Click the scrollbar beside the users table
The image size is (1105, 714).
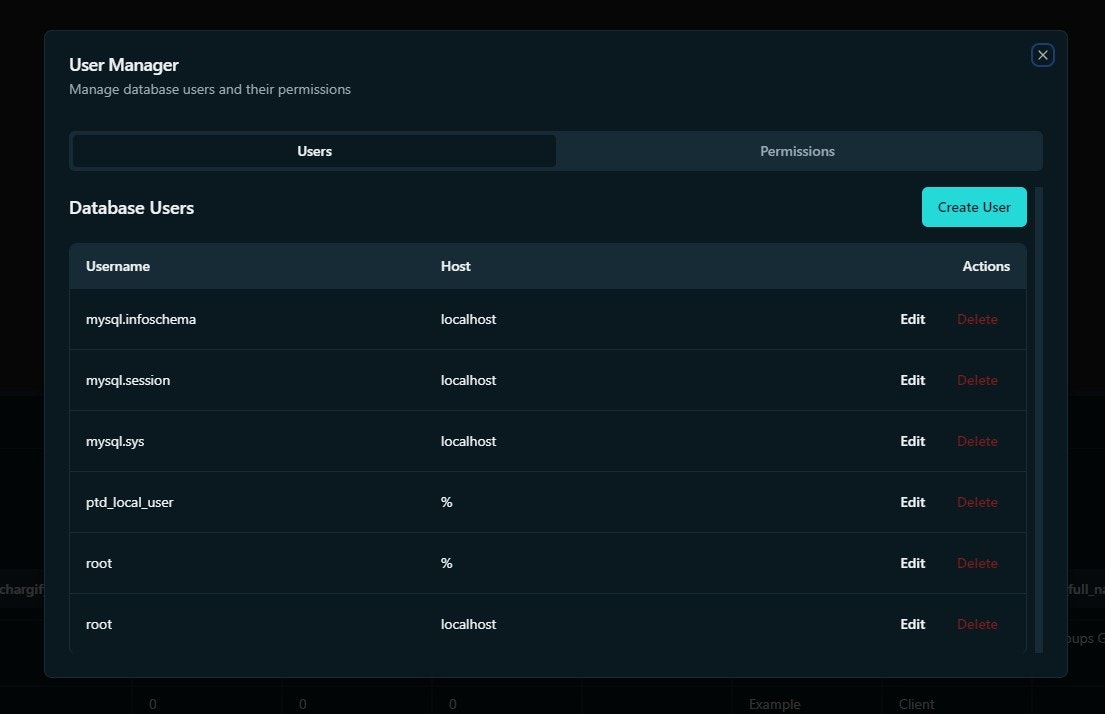[x=1038, y=420]
